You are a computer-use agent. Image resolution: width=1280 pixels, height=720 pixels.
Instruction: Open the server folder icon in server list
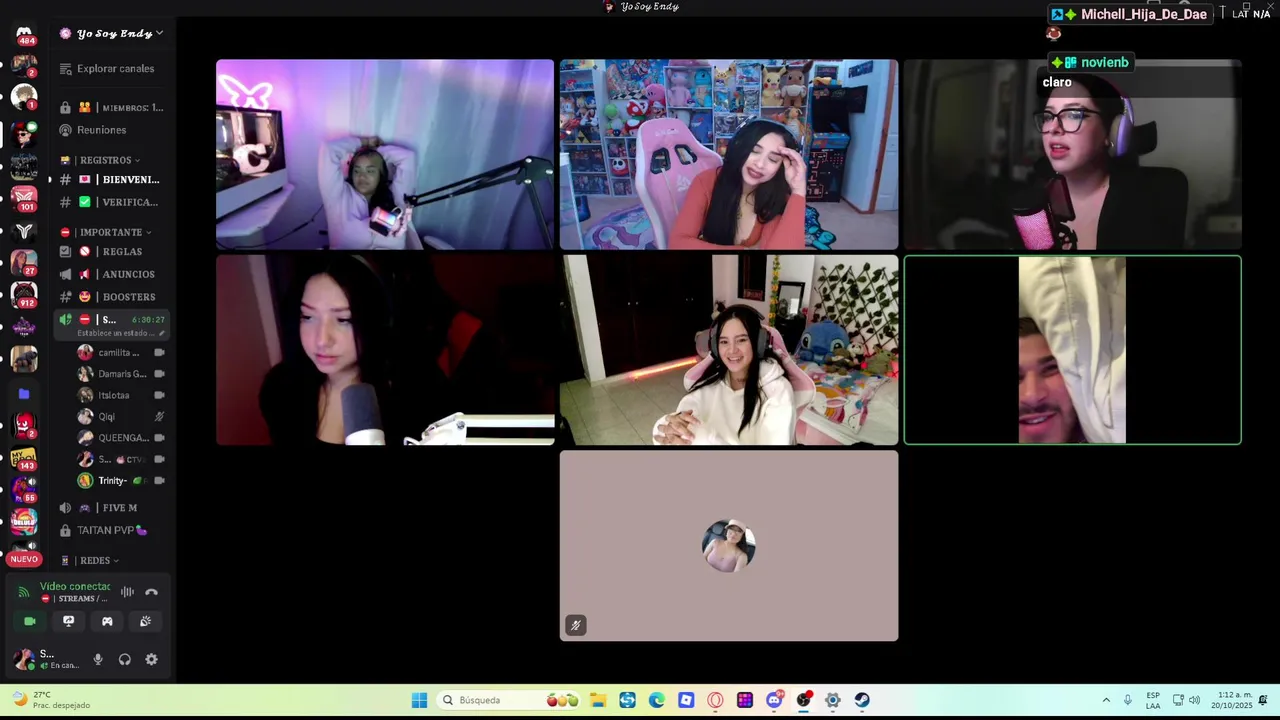[24, 394]
